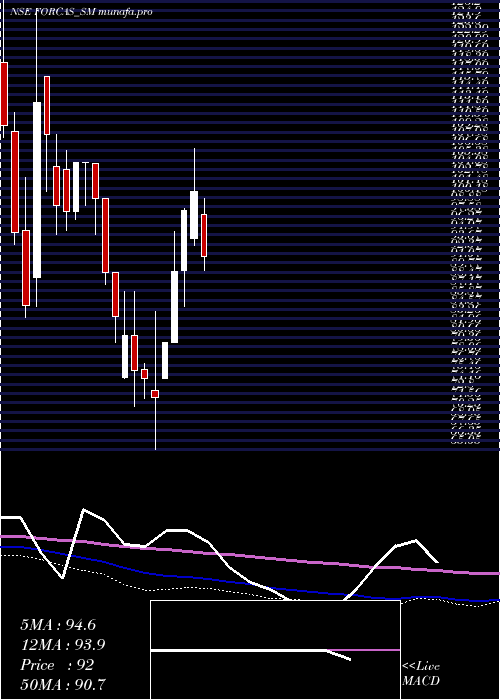Click the rightmost red candlestick
This screenshot has height=700, width=500.
point(204,235)
